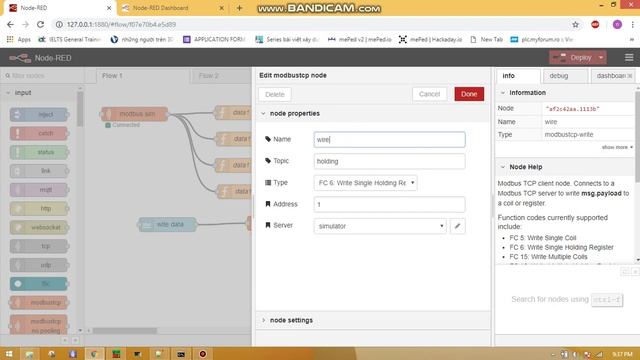This screenshot has width=640, height=360.
Task: Open the Windows Start menu
Action: (x=9, y=354)
